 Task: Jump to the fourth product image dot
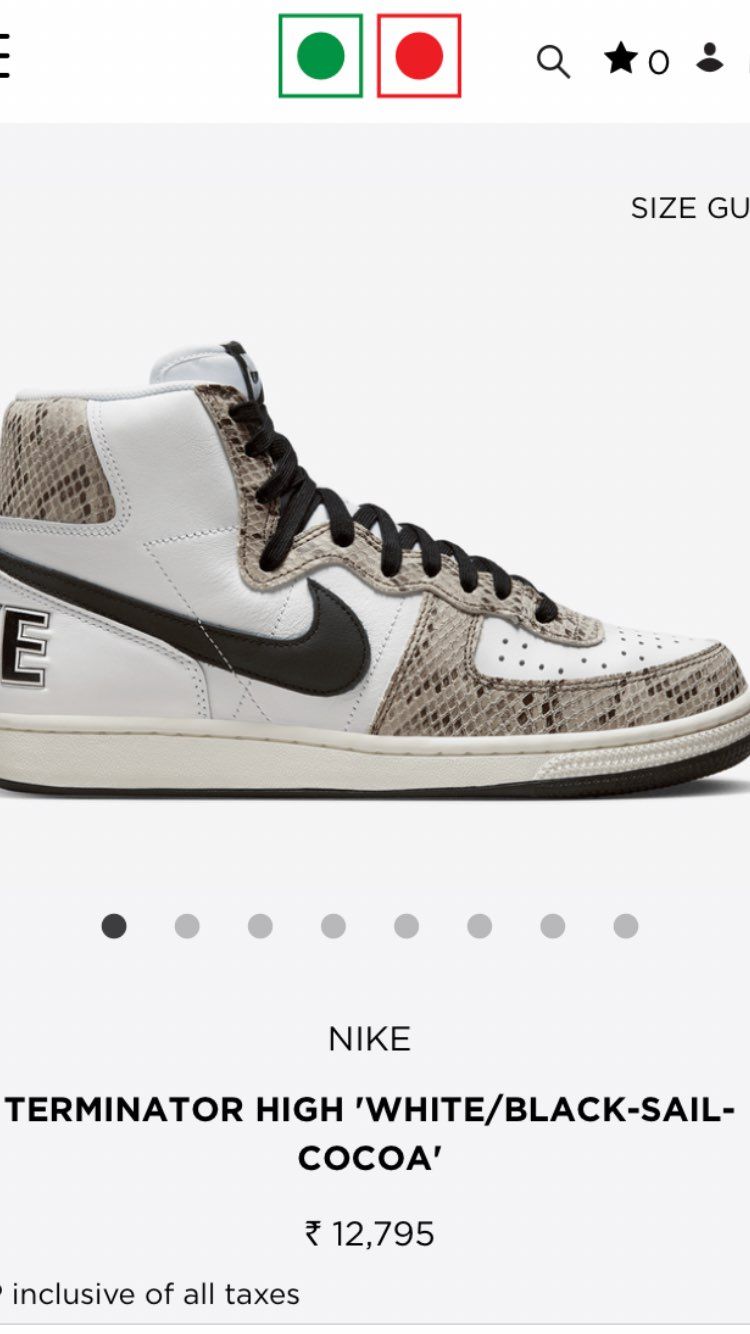click(x=333, y=926)
